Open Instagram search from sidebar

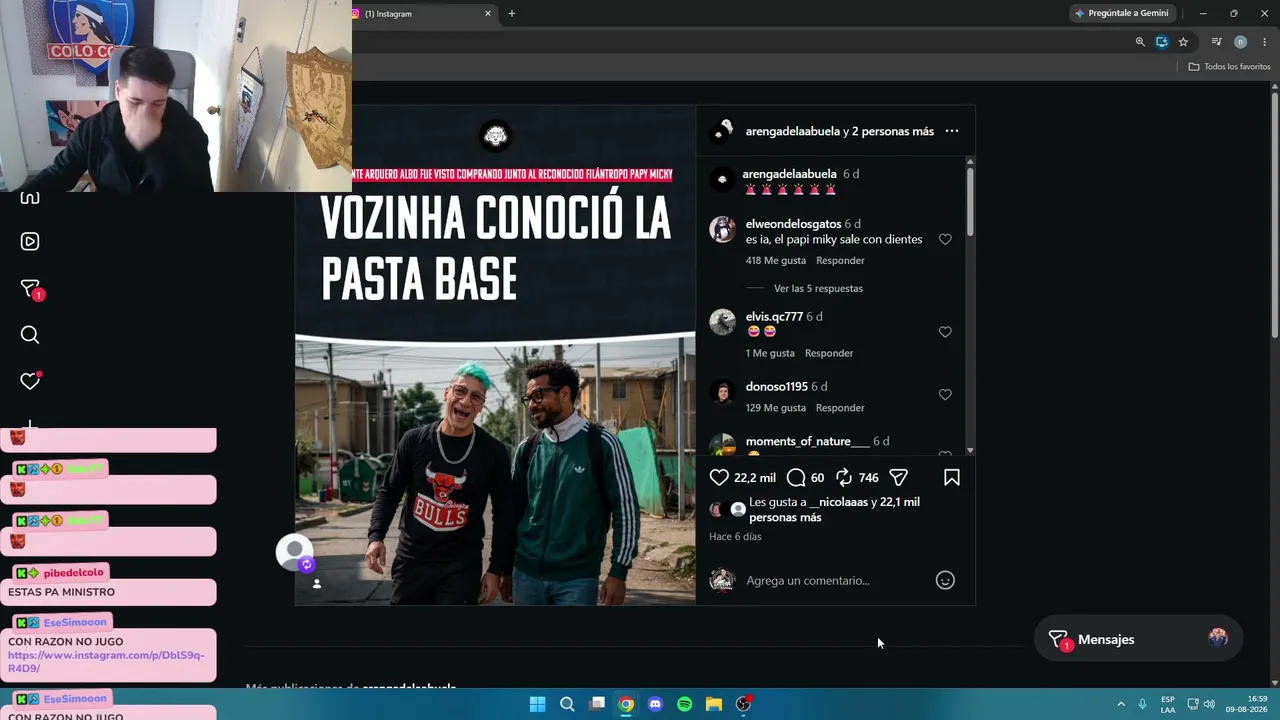30,335
